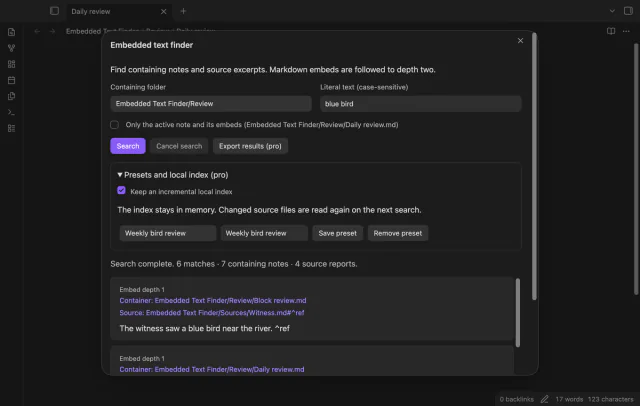Click Export results (pro) button
Viewport: 640px width, 406px height.
coord(250,146)
